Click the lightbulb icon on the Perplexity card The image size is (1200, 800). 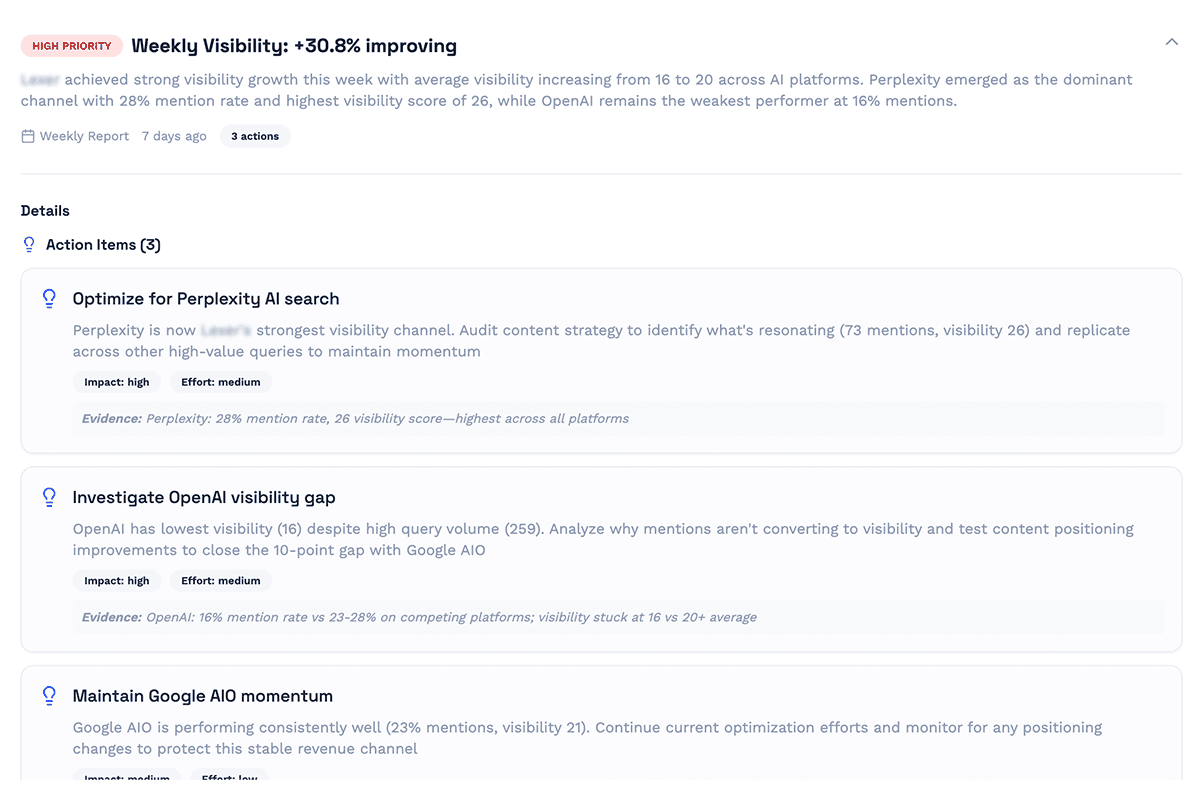tap(49, 298)
